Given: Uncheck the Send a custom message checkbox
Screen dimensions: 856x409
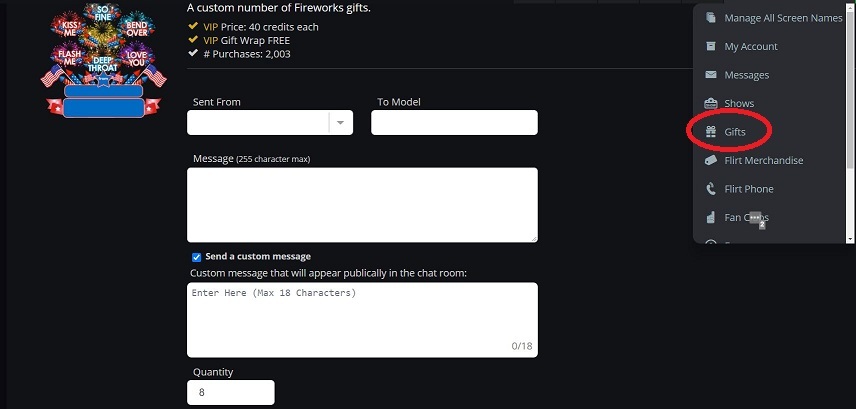Looking at the screenshot, I should tap(197, 257).
